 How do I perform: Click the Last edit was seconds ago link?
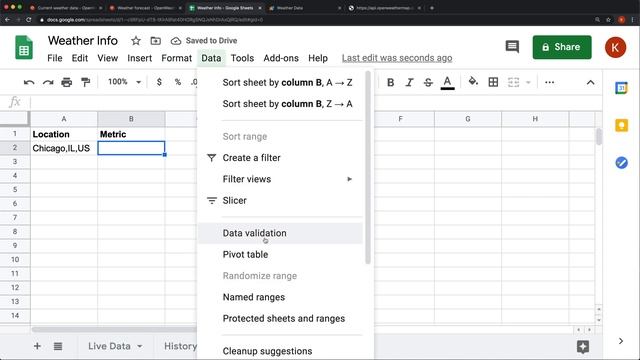[x=397, y=58]
